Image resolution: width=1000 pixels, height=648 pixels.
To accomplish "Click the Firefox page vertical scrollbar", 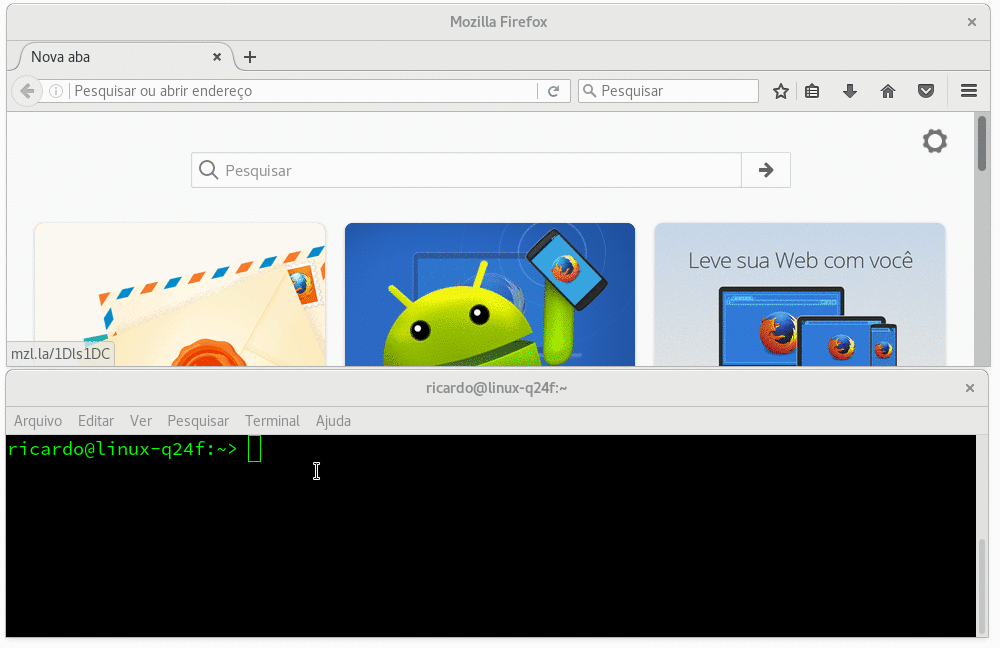I will [x=982, y=143].
